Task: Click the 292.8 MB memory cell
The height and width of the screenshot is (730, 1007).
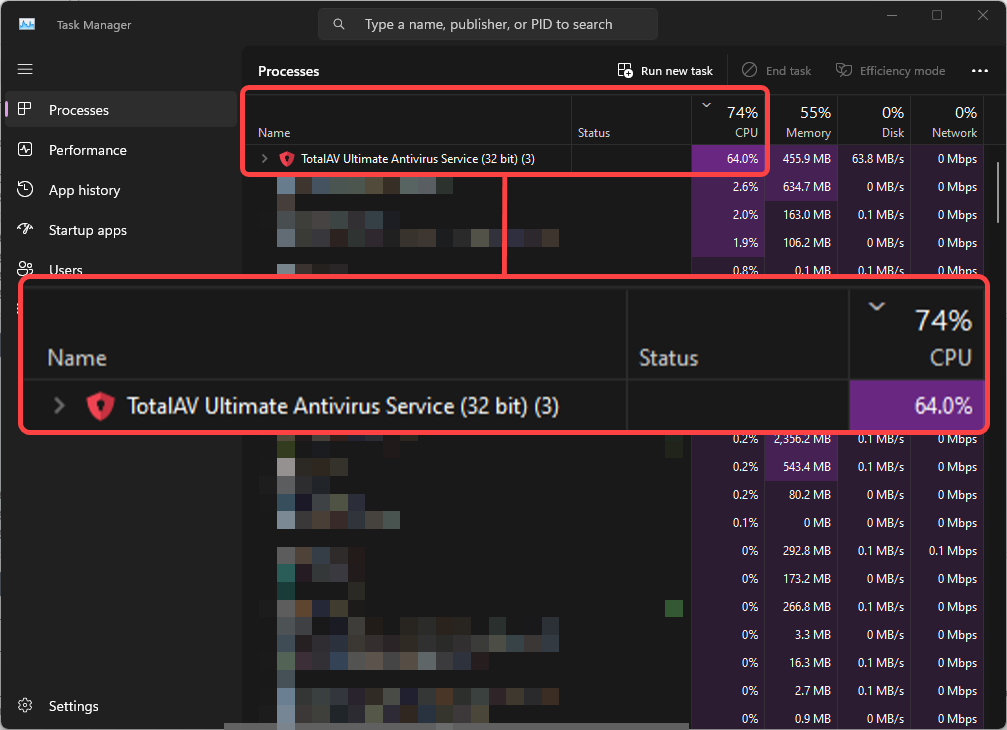Action: click(x=801, y=551)
